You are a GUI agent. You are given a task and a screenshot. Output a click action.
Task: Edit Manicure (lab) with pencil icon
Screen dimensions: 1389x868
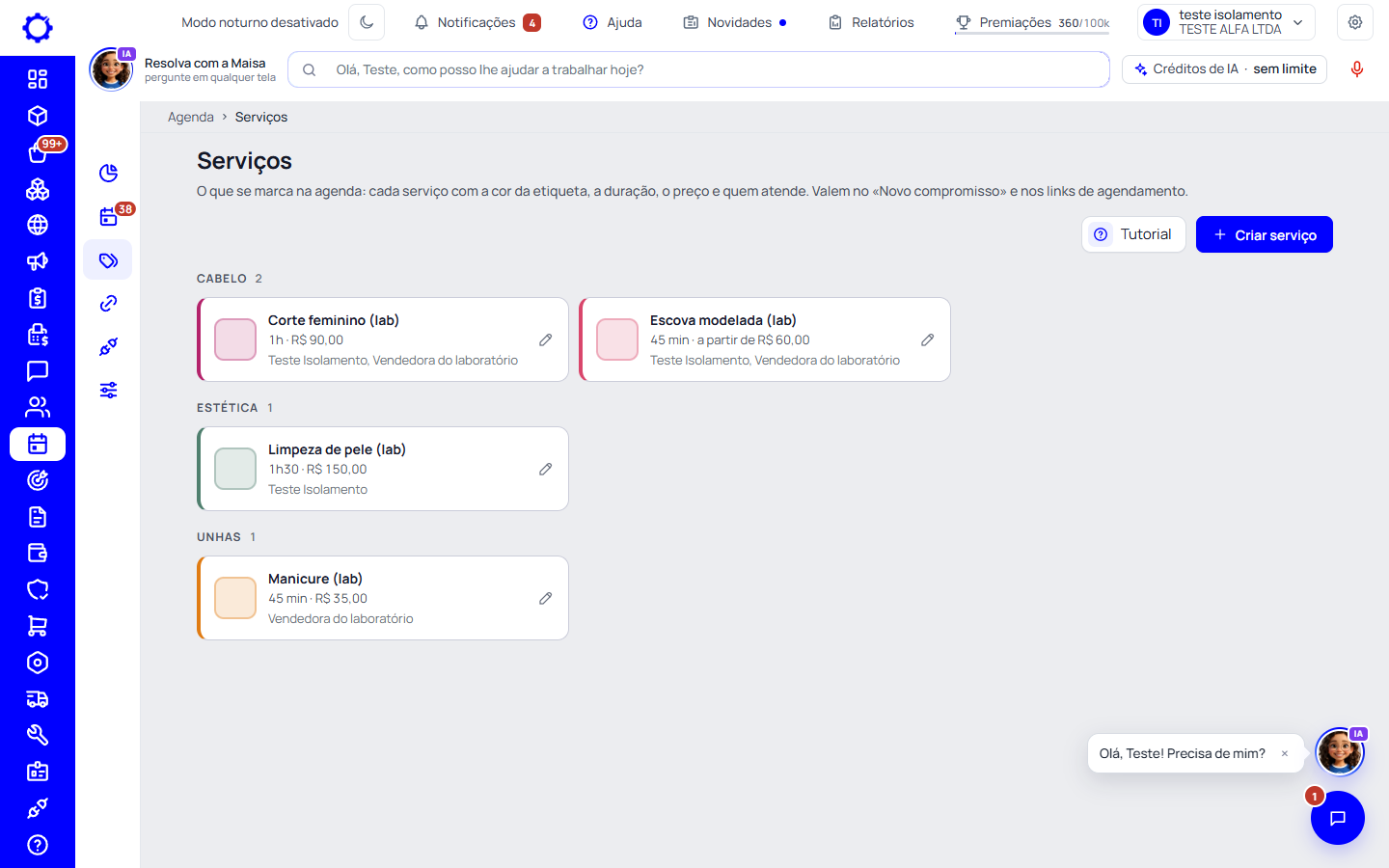(546, 598)
